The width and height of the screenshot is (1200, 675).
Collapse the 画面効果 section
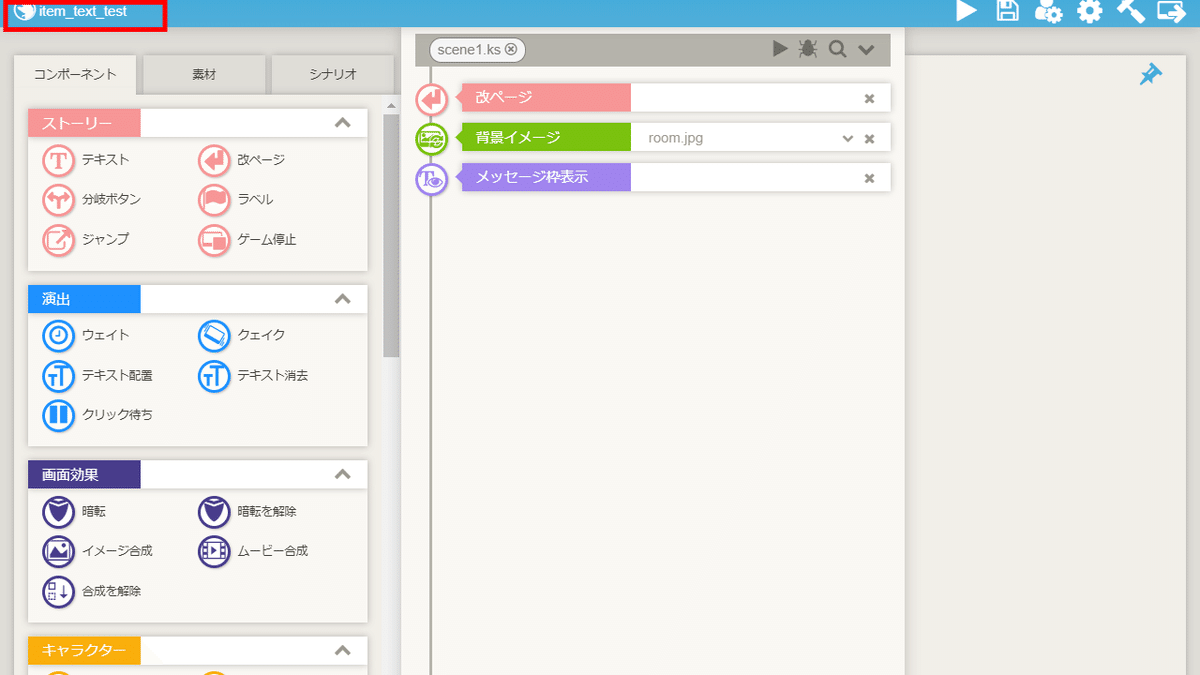pos(343,474)
